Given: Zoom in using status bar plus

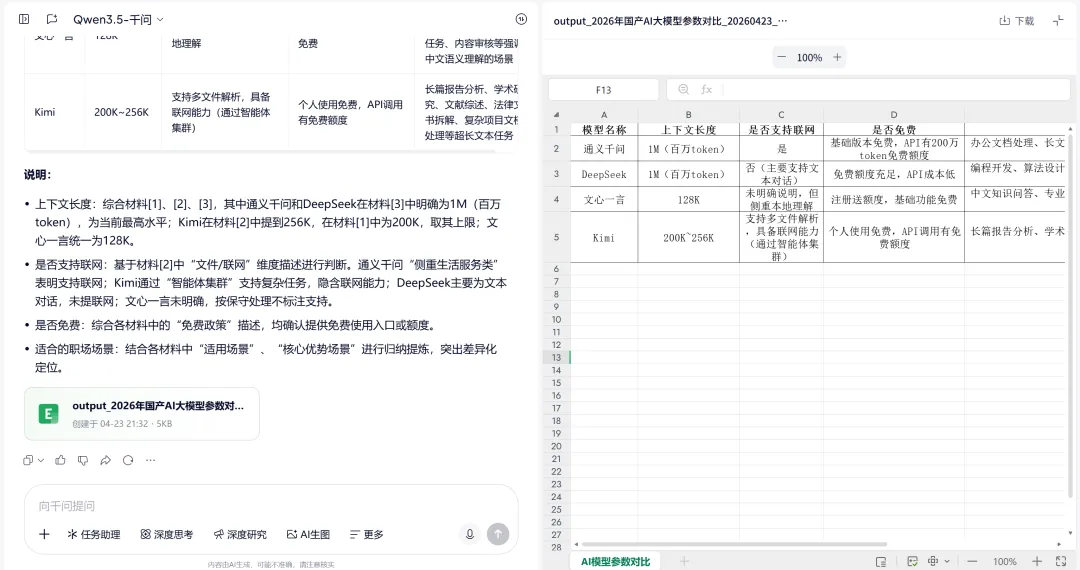Looking at the screenshot, I should [1037, 562].
